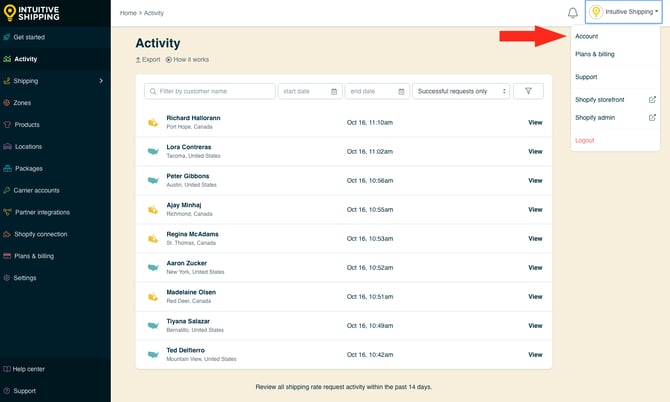Image resolution: width=670 pixels, height=402 pixels.
Task: Open the How it works link
Action: tap(190, 60)
